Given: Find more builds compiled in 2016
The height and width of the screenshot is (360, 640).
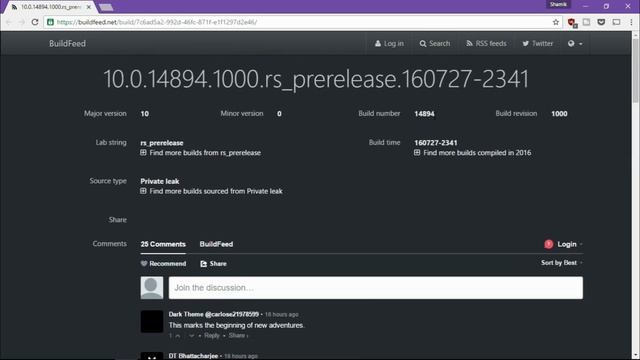Looking at the screenshot, I should [x=477, y=153].
